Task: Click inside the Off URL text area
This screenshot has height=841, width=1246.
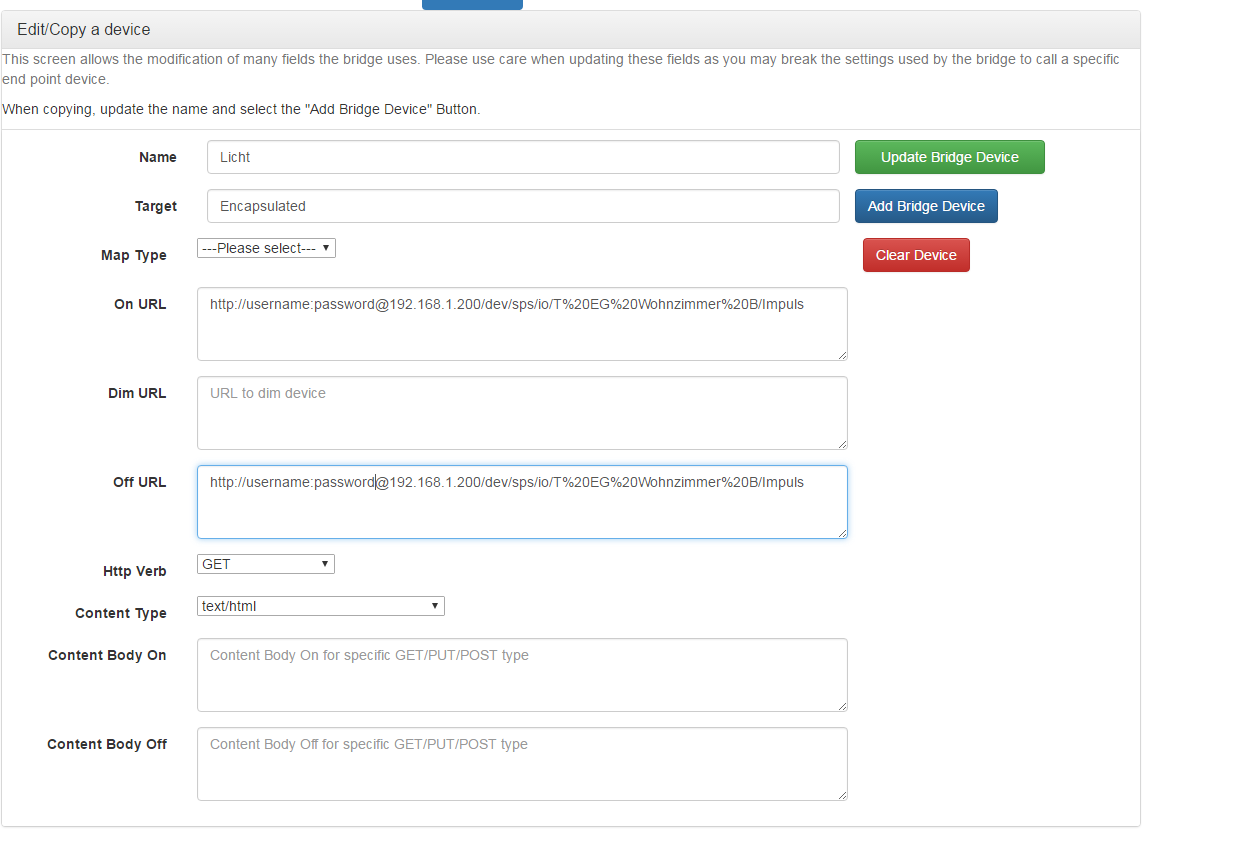Action: (522, 502)
